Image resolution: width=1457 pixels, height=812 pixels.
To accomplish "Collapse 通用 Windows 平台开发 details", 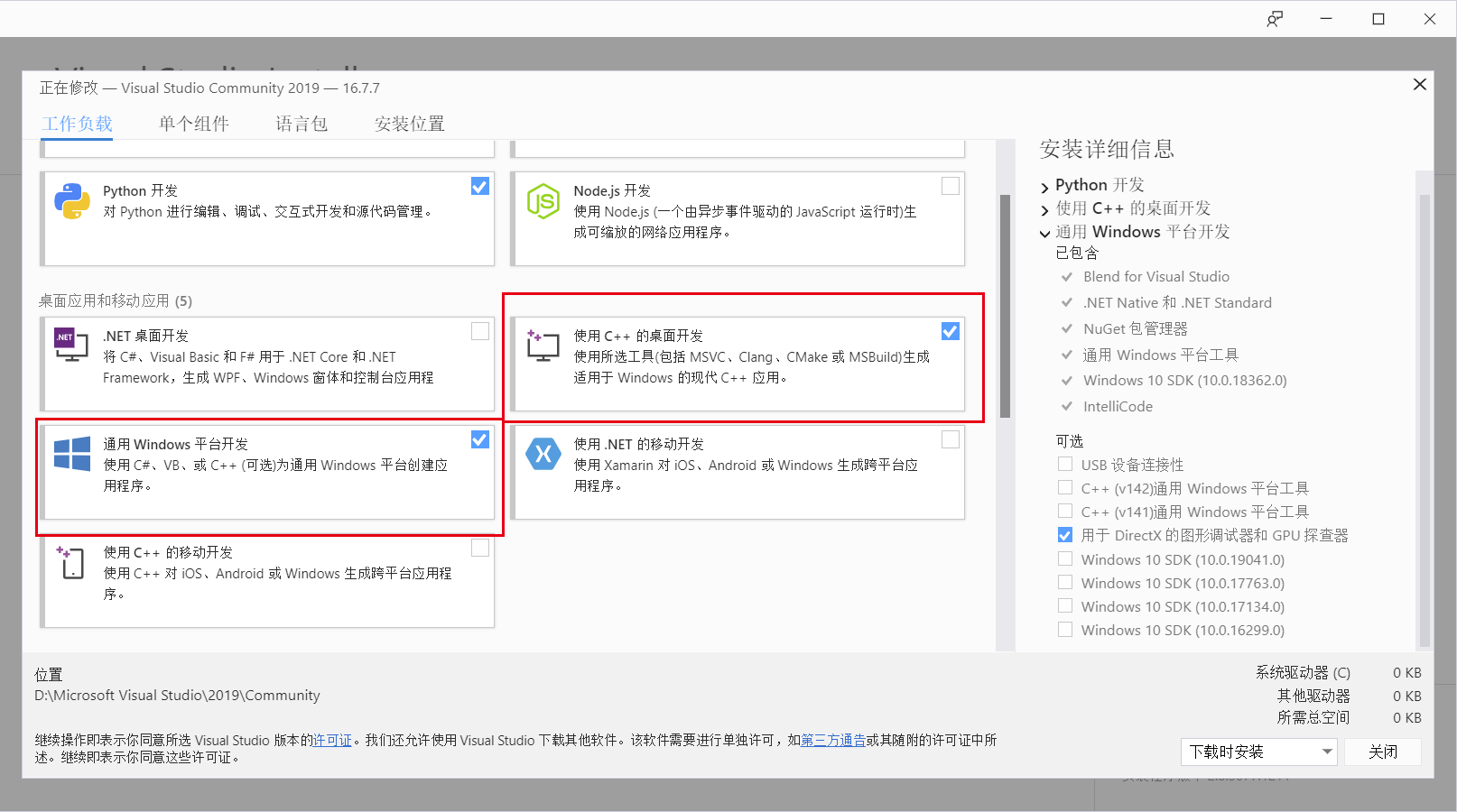I will pyautogui.click(x=1045, y=234).
